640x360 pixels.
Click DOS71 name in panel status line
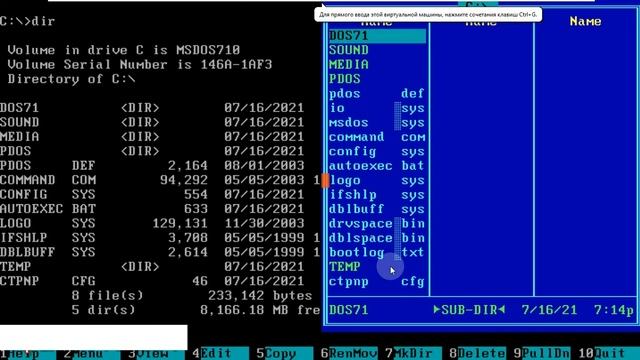[x=349, y=310]
